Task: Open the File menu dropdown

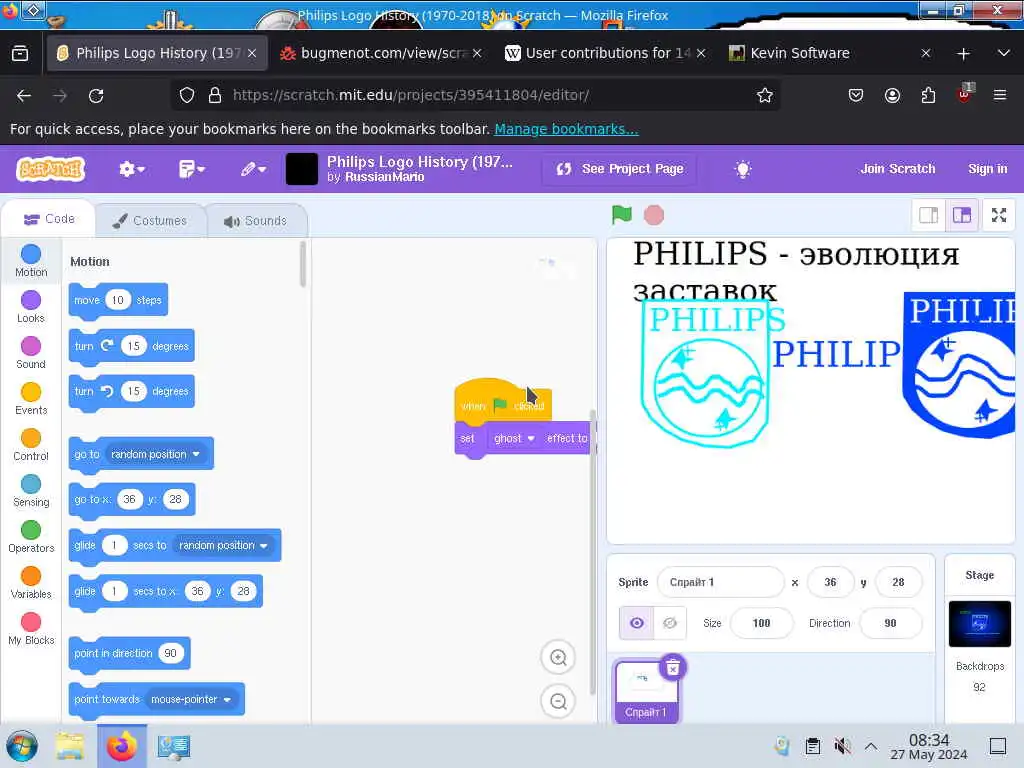Action: point(191,169)
